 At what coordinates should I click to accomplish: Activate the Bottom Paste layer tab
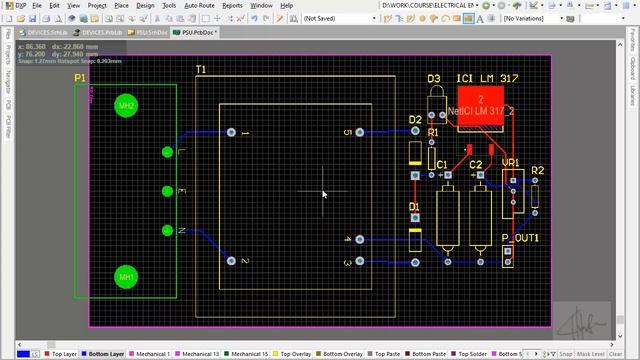(425, 354)
